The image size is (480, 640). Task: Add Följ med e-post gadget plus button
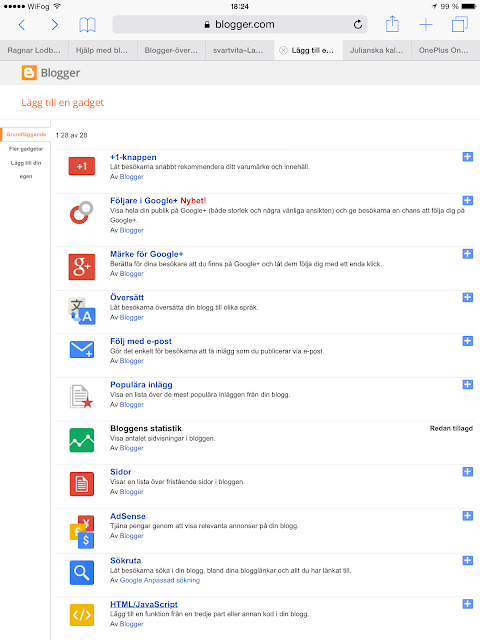(x=468, y=341)
